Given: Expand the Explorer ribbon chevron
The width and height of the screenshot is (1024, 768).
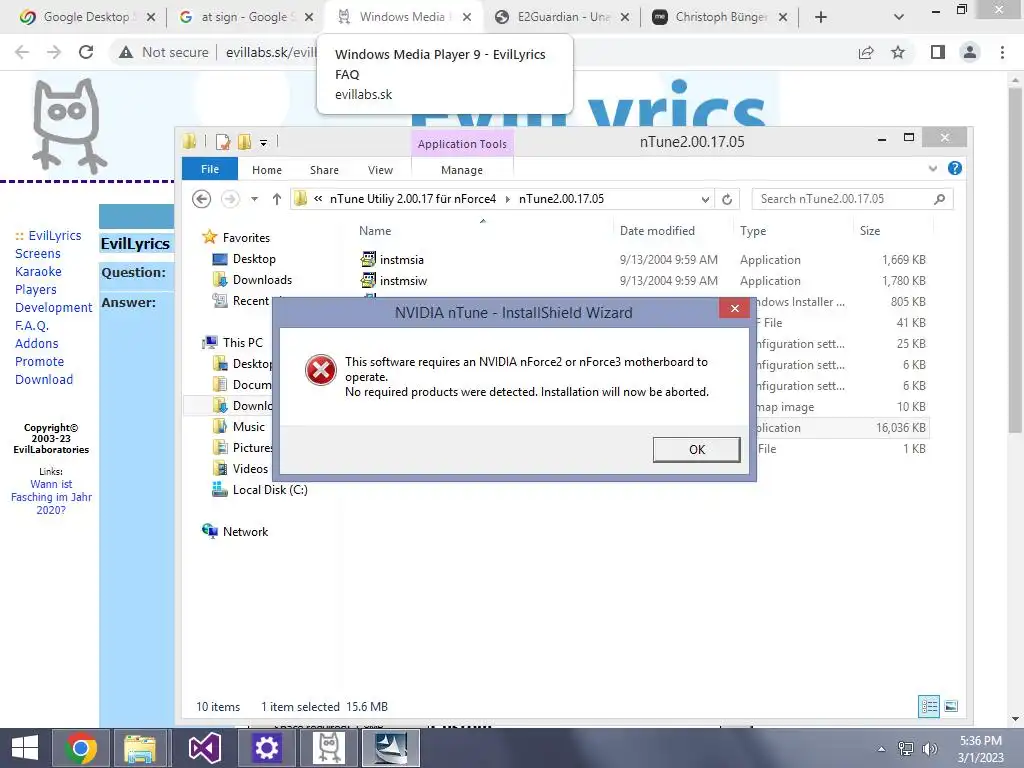Looking at the screenshot, I should click(933, 168).
